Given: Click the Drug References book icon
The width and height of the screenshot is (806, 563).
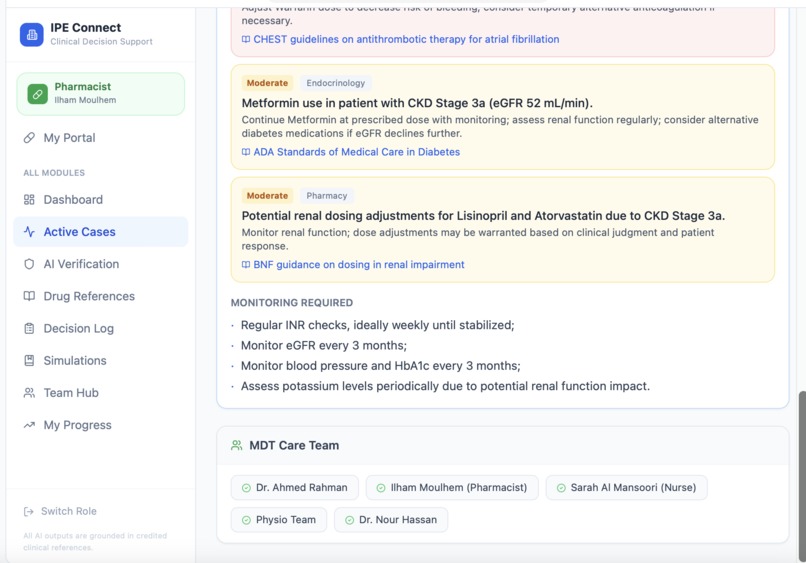Looking at the screenshot, I should (x=29, y=296).
